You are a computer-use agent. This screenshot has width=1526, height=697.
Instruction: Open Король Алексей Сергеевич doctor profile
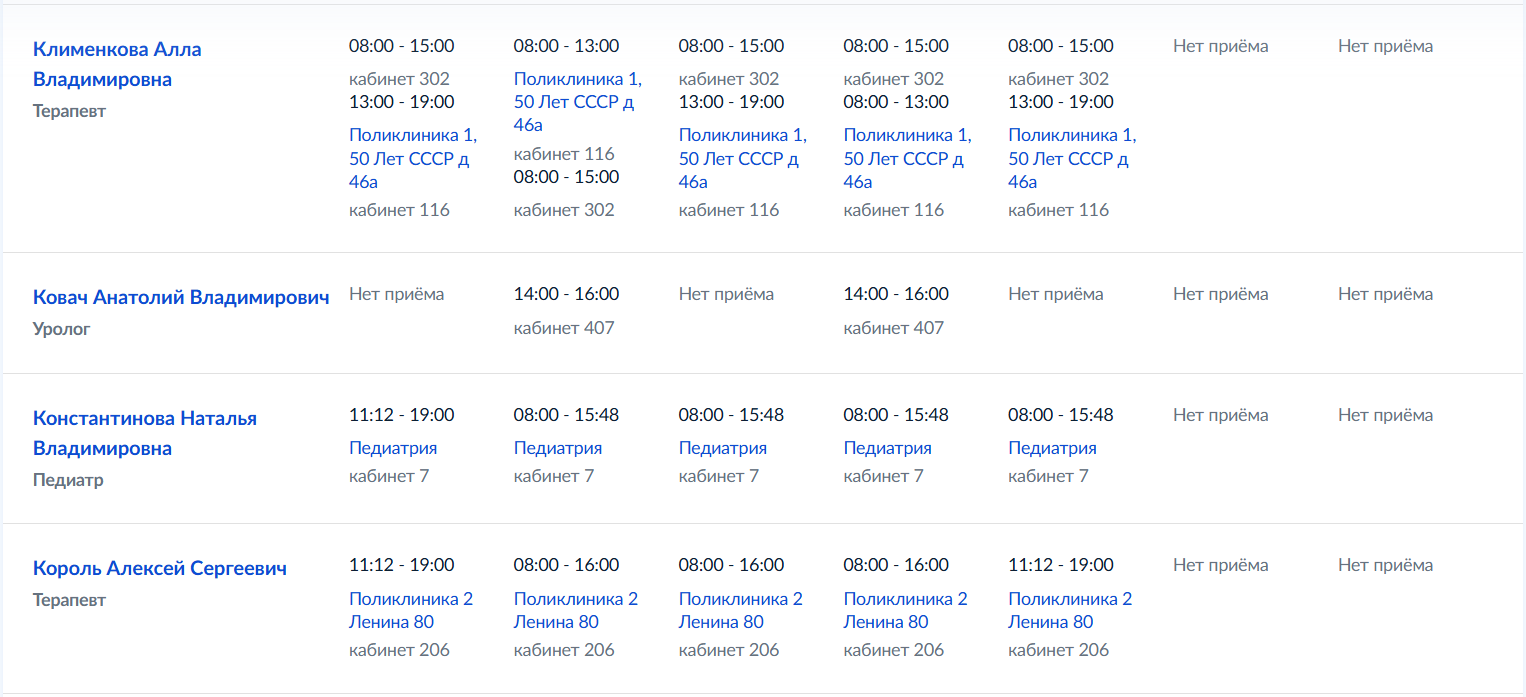(160, 568)
